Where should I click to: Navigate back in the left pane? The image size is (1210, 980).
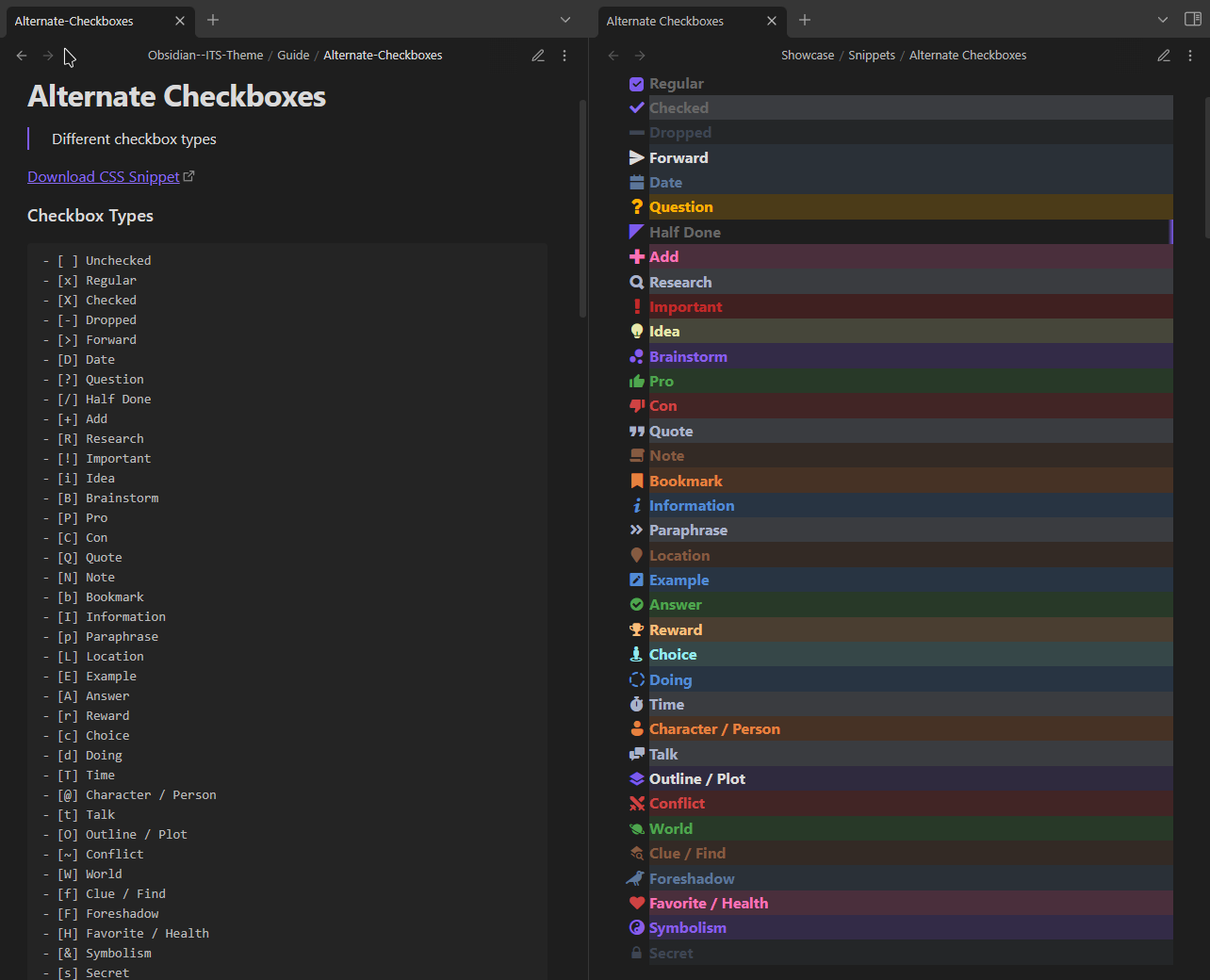click(x=22, y=56)
